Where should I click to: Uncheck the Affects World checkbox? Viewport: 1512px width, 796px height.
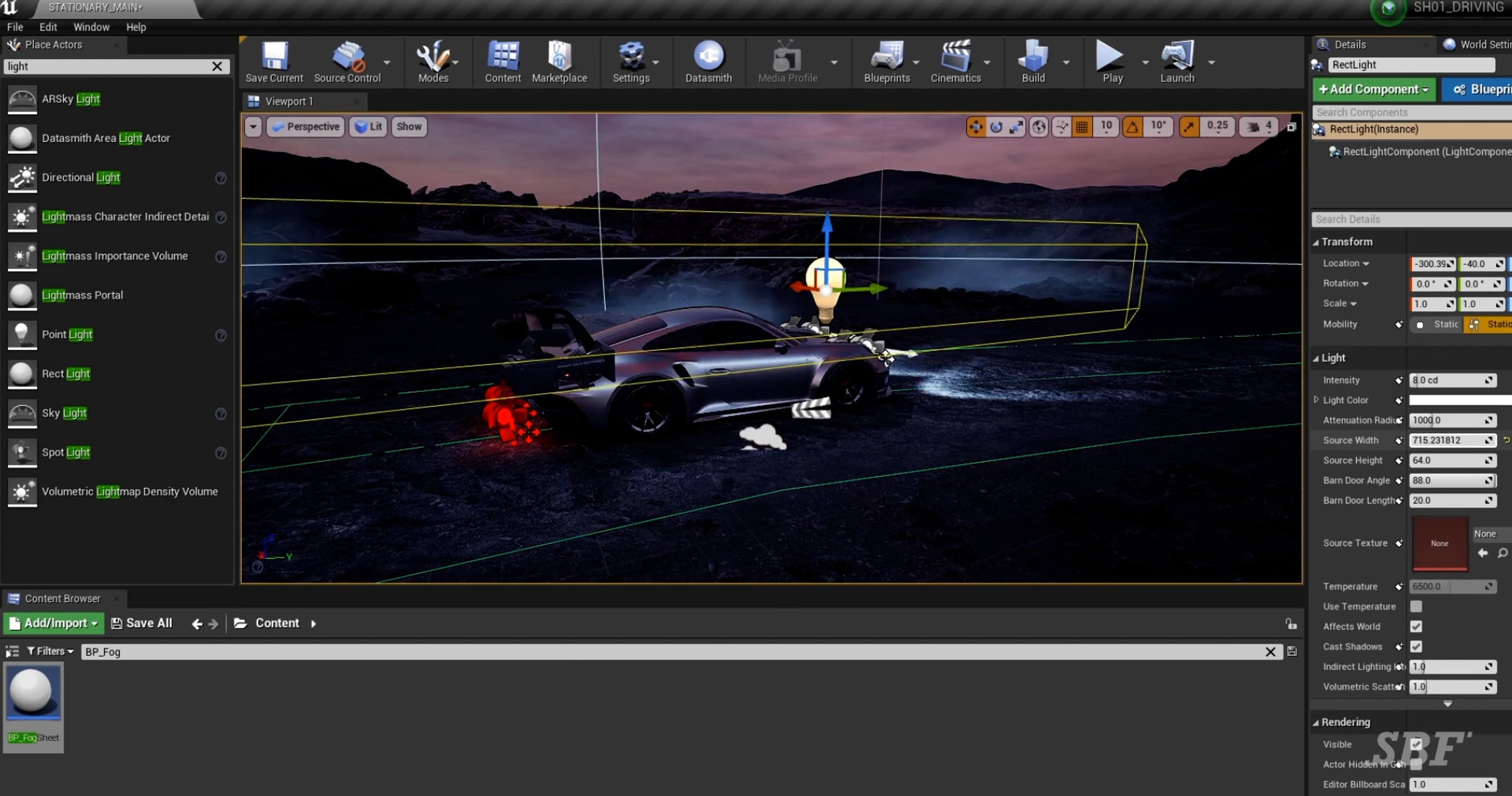click(x=1416, y=626)
